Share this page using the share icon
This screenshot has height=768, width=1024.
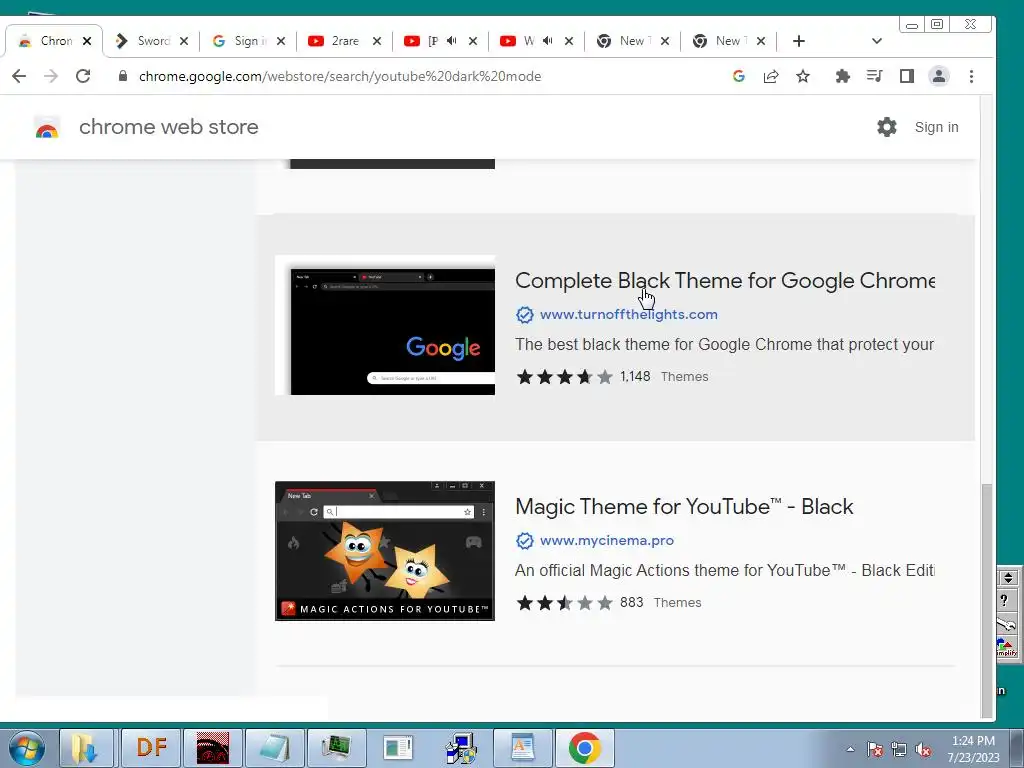pyautogui.click(x=771, y=76)
